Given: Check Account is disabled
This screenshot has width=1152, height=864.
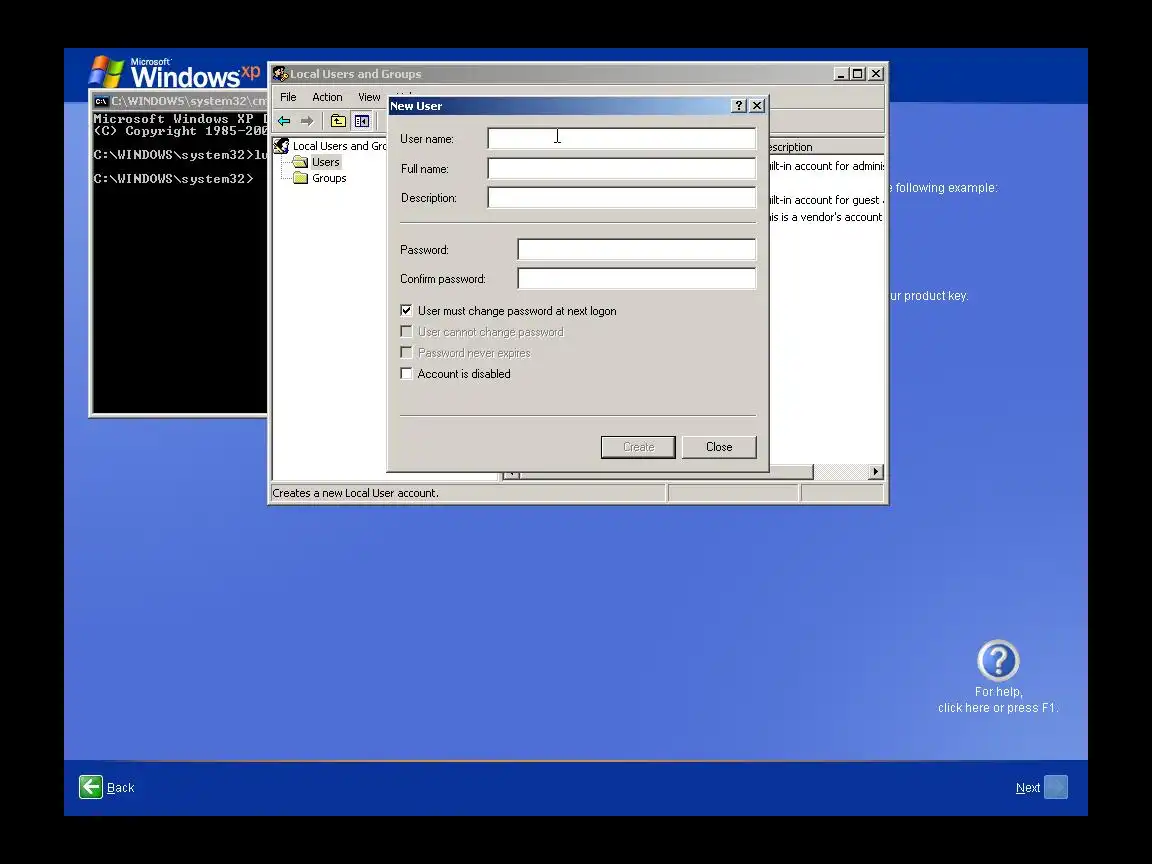Looking at the screenshot, I should tap(406, 373).
